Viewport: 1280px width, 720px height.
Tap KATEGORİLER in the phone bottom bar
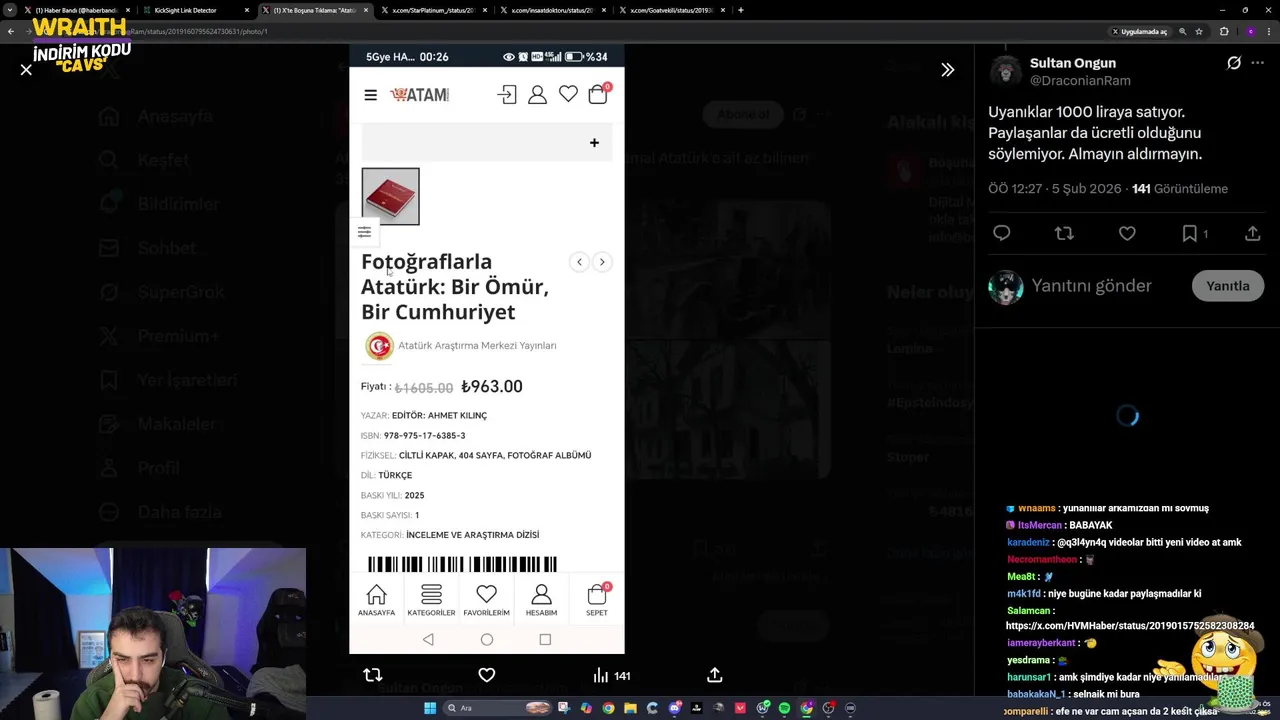click(x=431, y=600)
